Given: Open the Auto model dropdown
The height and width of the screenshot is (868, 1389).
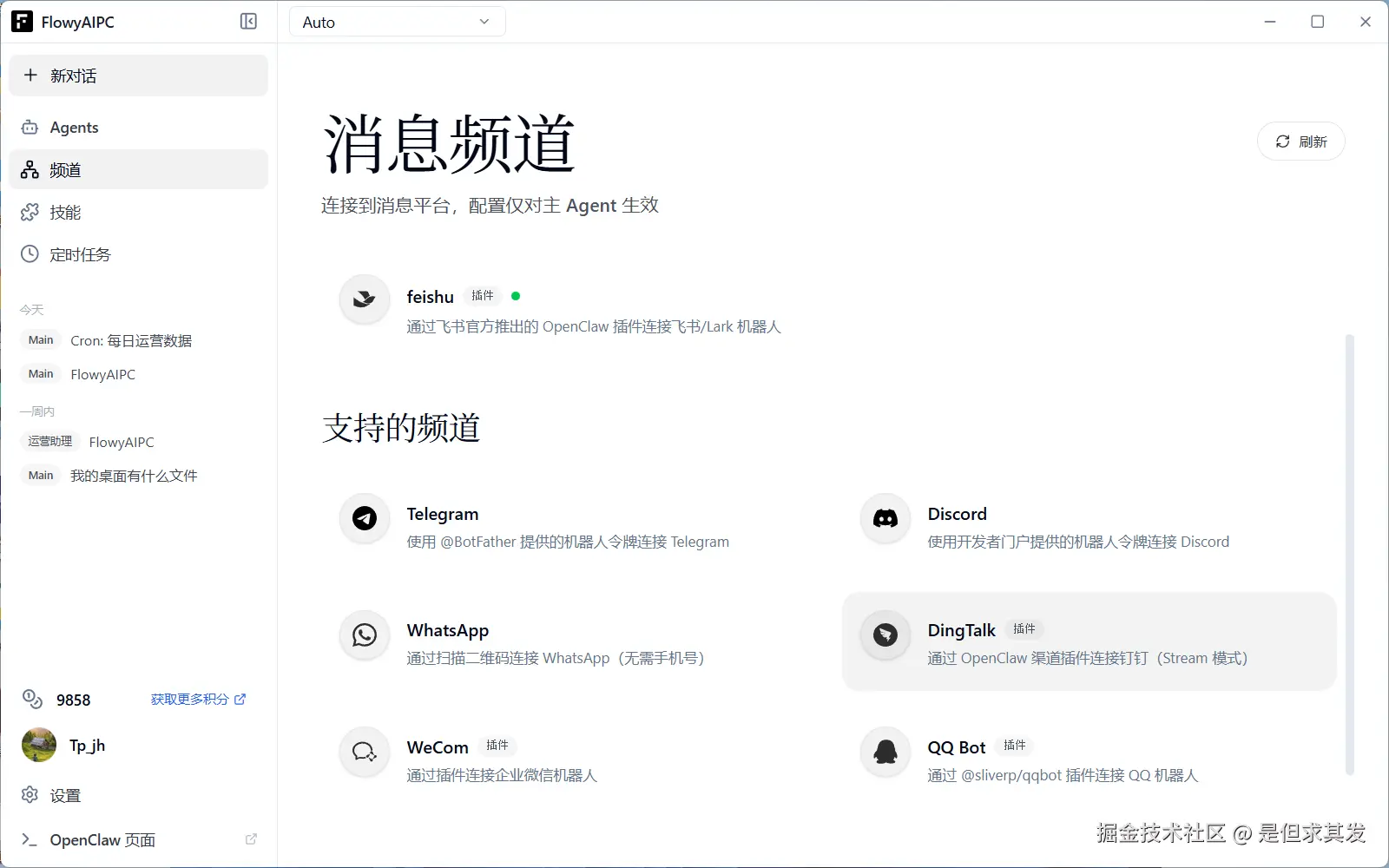Looking at the screenshot, I should [x=396, y=21].
